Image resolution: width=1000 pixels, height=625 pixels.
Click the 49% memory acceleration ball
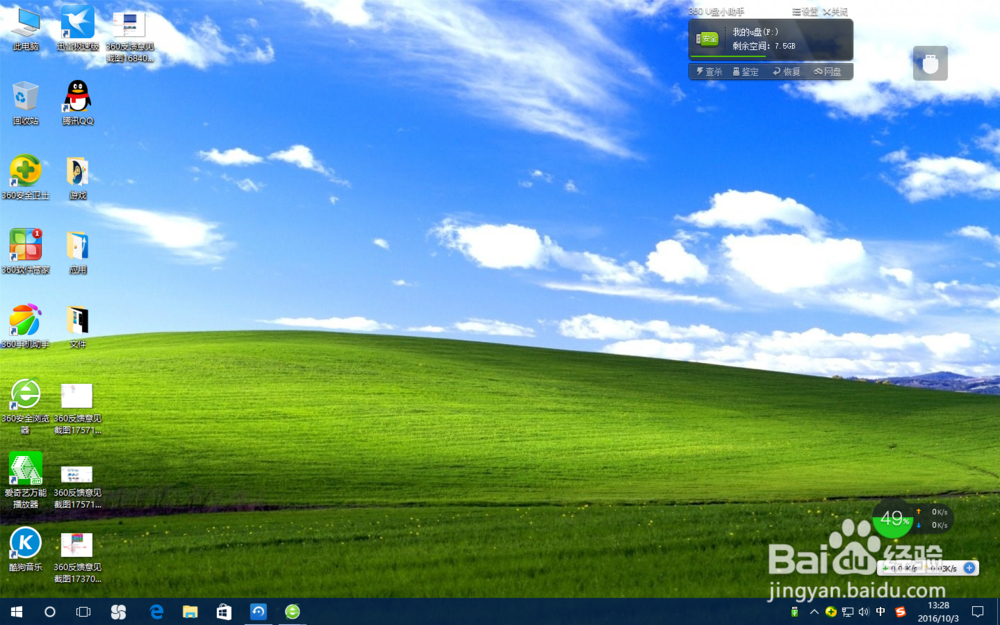pos(894,518)
